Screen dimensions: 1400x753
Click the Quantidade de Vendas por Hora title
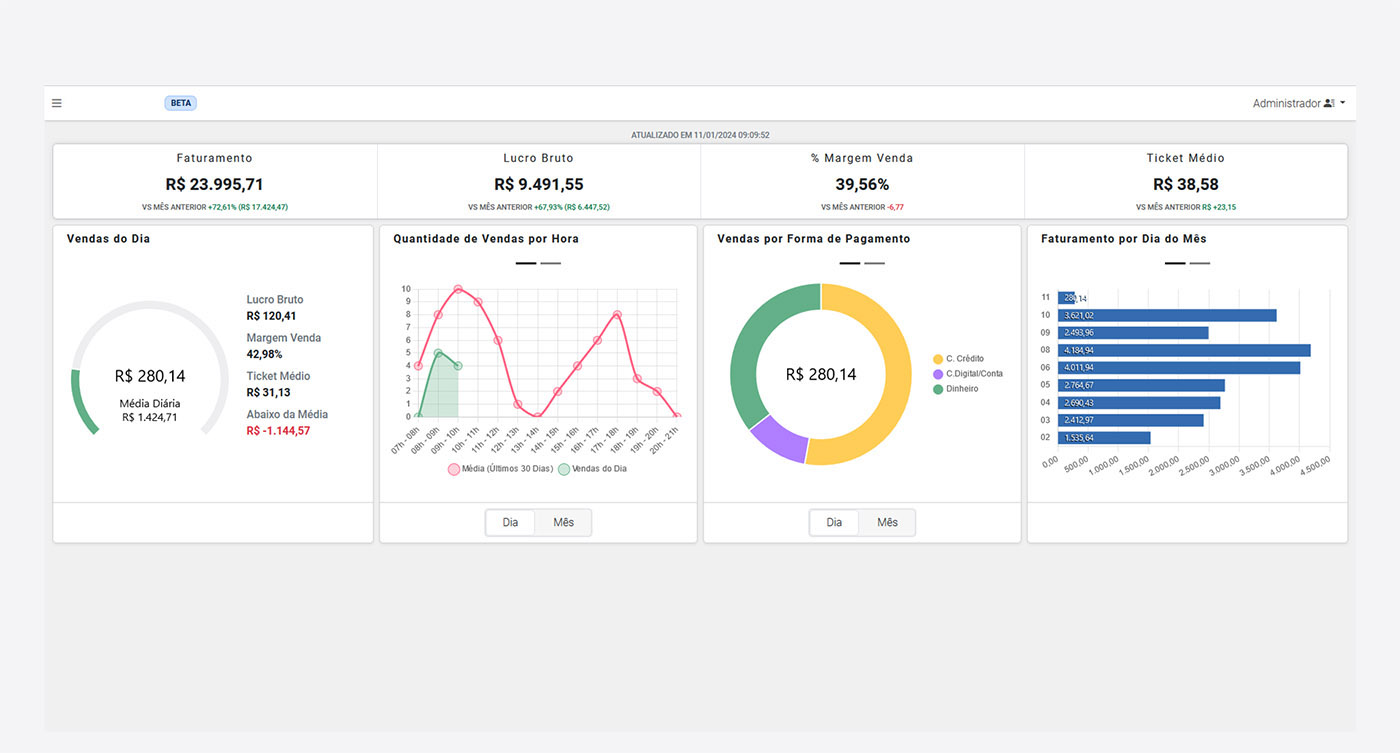486,239
